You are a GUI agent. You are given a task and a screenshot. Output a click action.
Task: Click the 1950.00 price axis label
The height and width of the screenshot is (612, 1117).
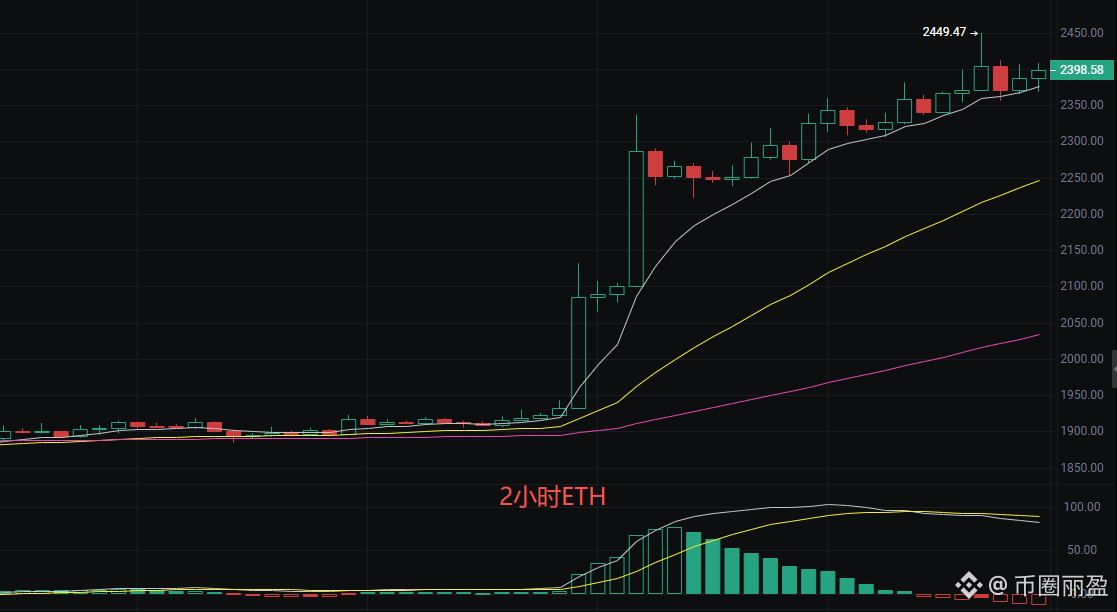pos(1081,395)
